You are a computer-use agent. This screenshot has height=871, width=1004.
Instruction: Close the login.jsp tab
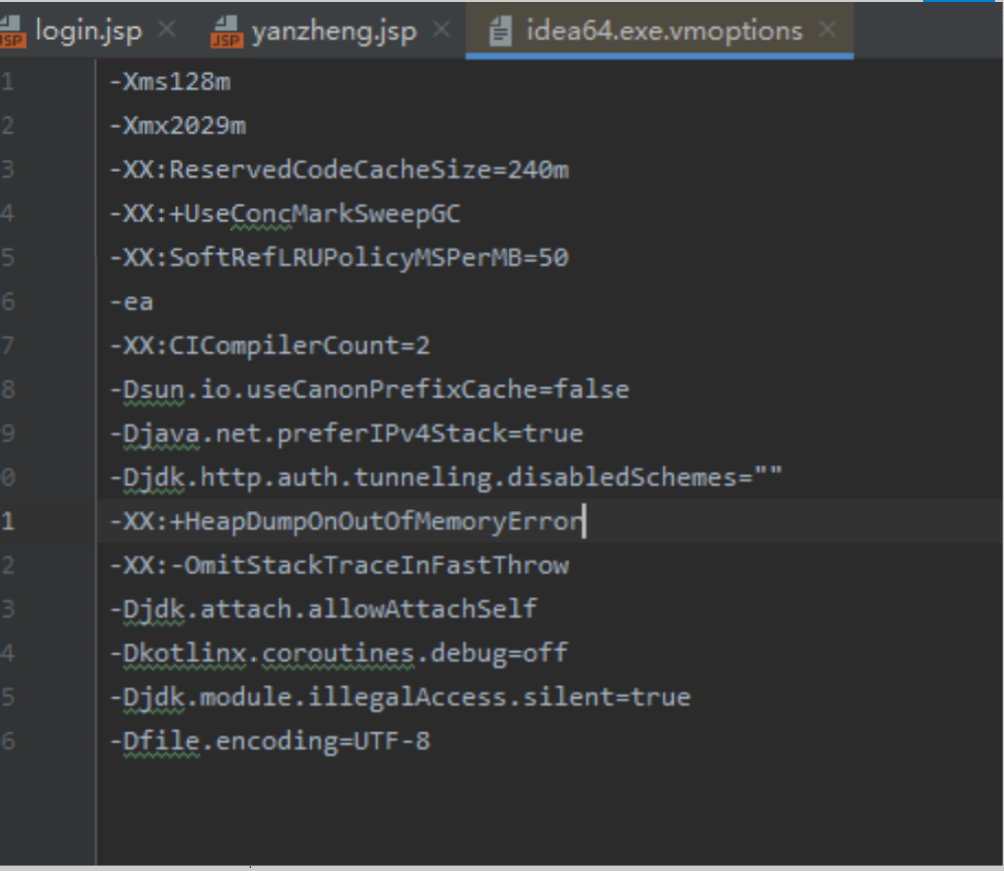[x=167, y=29]
